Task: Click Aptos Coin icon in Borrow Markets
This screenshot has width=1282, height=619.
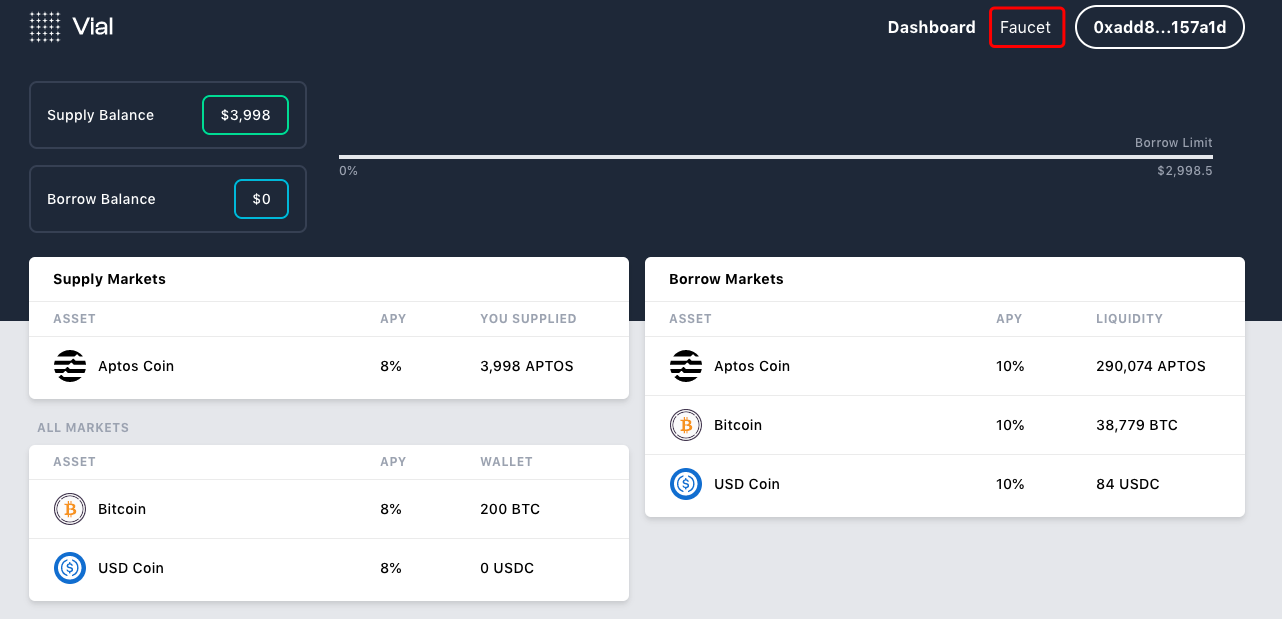Action: (686, 367)
